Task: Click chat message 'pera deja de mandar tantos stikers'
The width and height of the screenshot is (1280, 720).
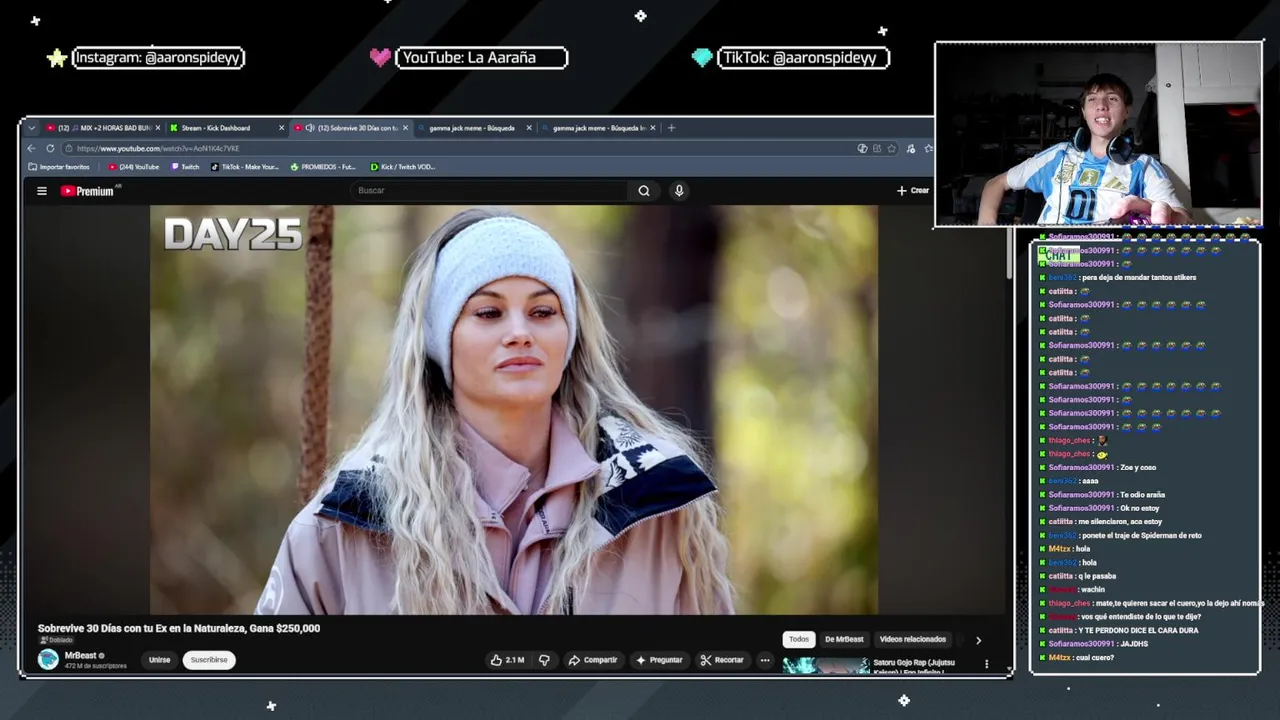Action: pyautogui.click(x=1138, y=277)
